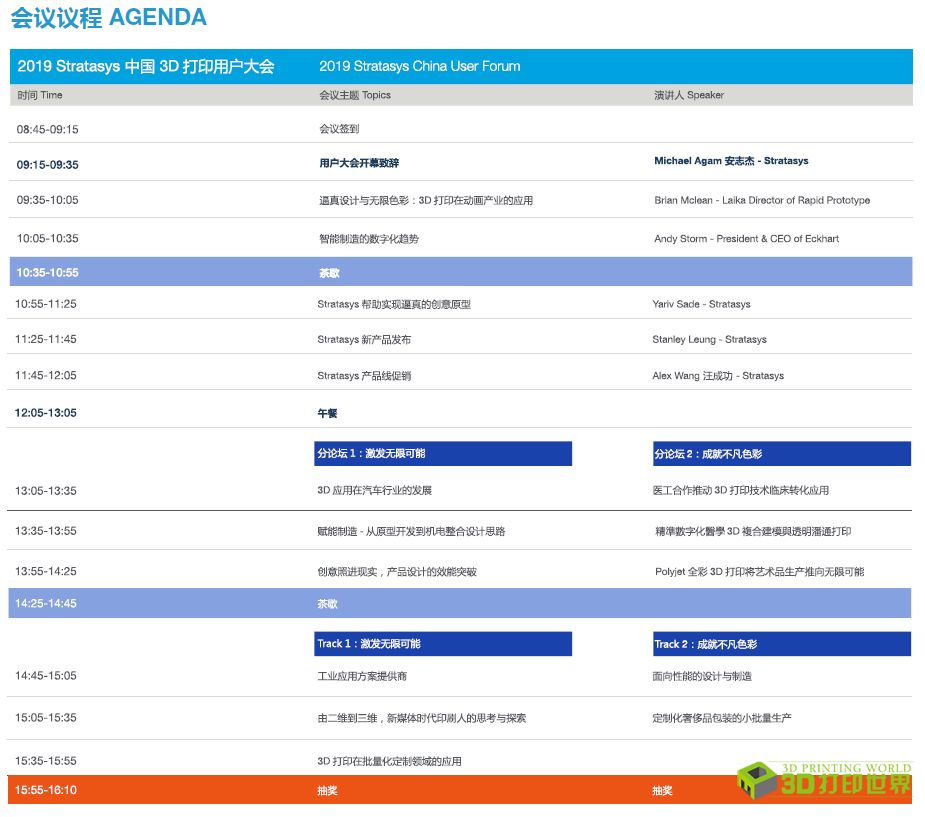Click the Stratasys 新产品发布 topic
Image resolution: width=925 pixels, height=817 pixels.
tap(364, 339)
